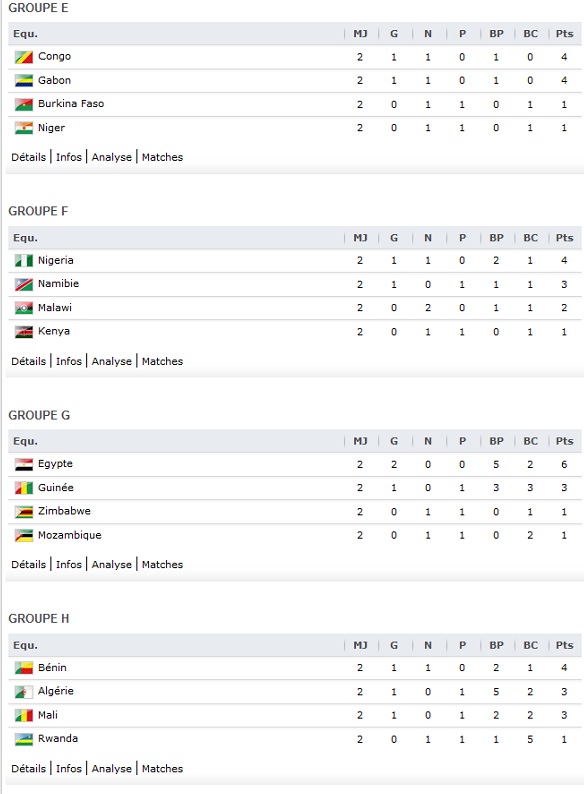This screenshot has height=794, width=584.
Task: Sort Groupe H by Equ. column
Action: click(x=25, y=646)
